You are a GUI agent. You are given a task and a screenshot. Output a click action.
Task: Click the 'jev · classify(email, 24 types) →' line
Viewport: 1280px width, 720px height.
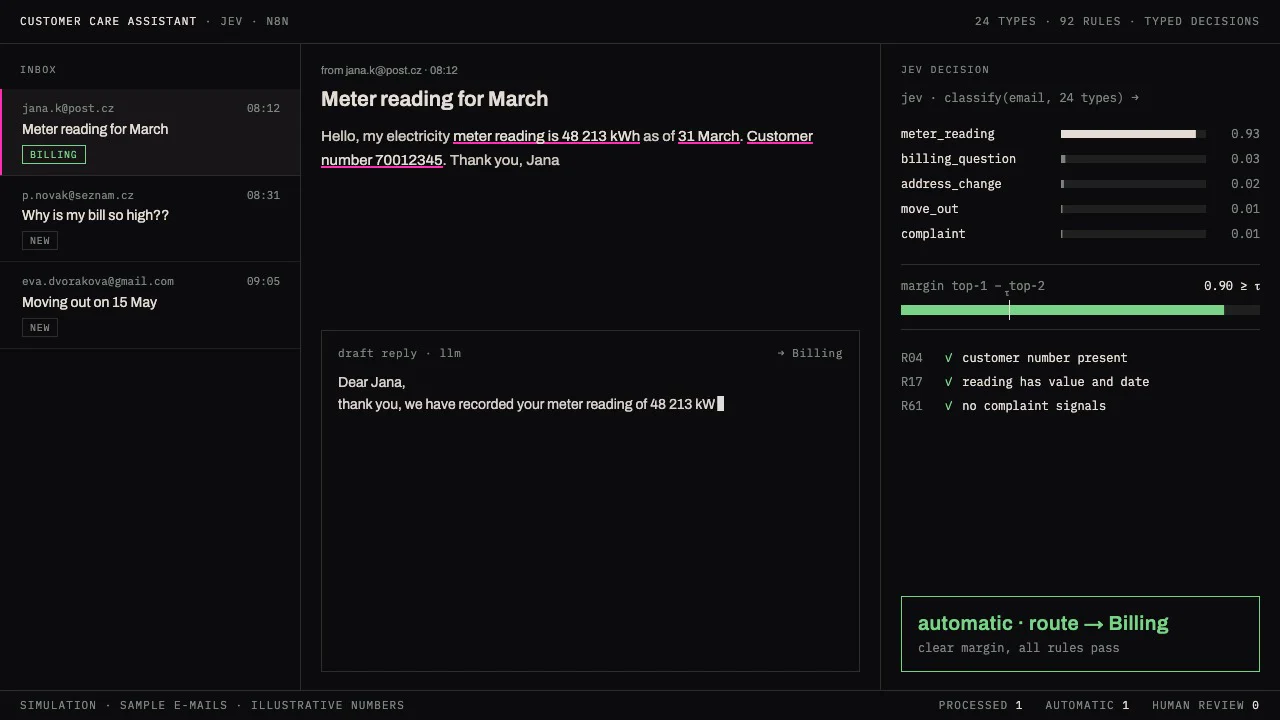click(x=1020, y=98)
